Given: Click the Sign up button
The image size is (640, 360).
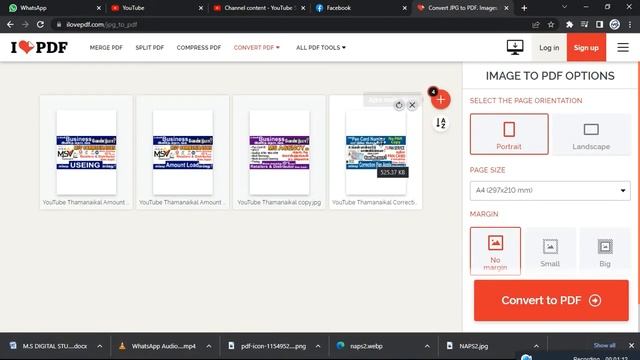Looking at the screenshot, I should point(586,48).
